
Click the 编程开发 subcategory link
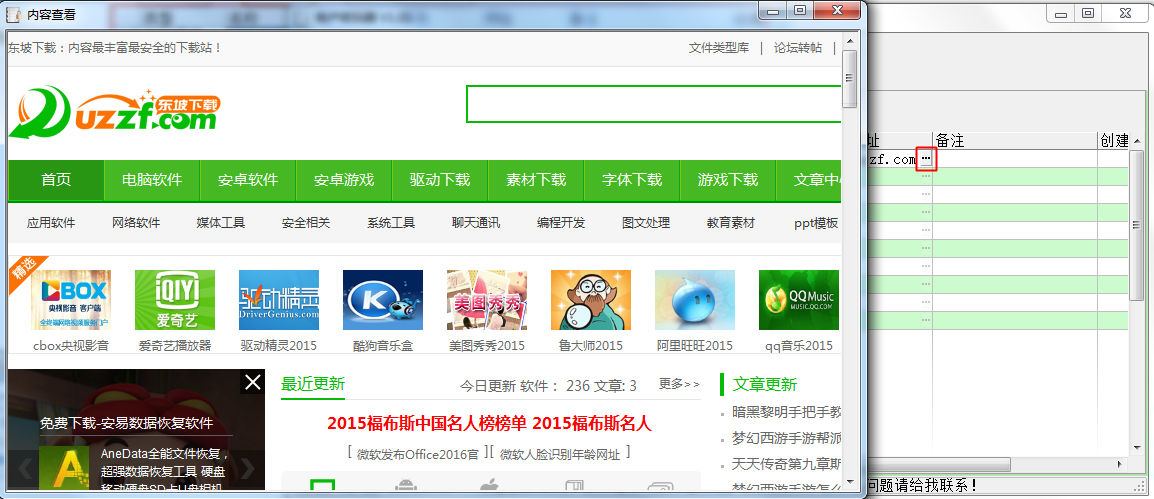(561, 223)
